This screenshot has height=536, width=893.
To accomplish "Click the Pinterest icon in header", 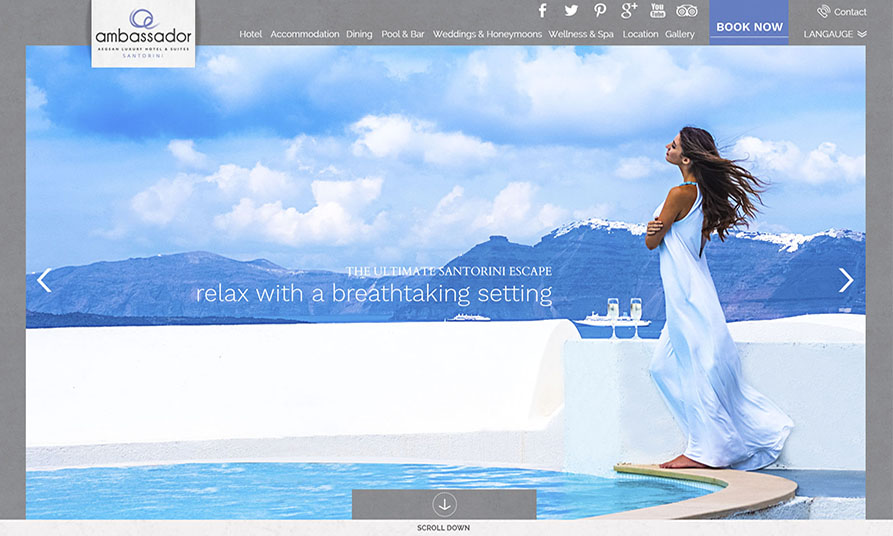I will coord(600,11).
